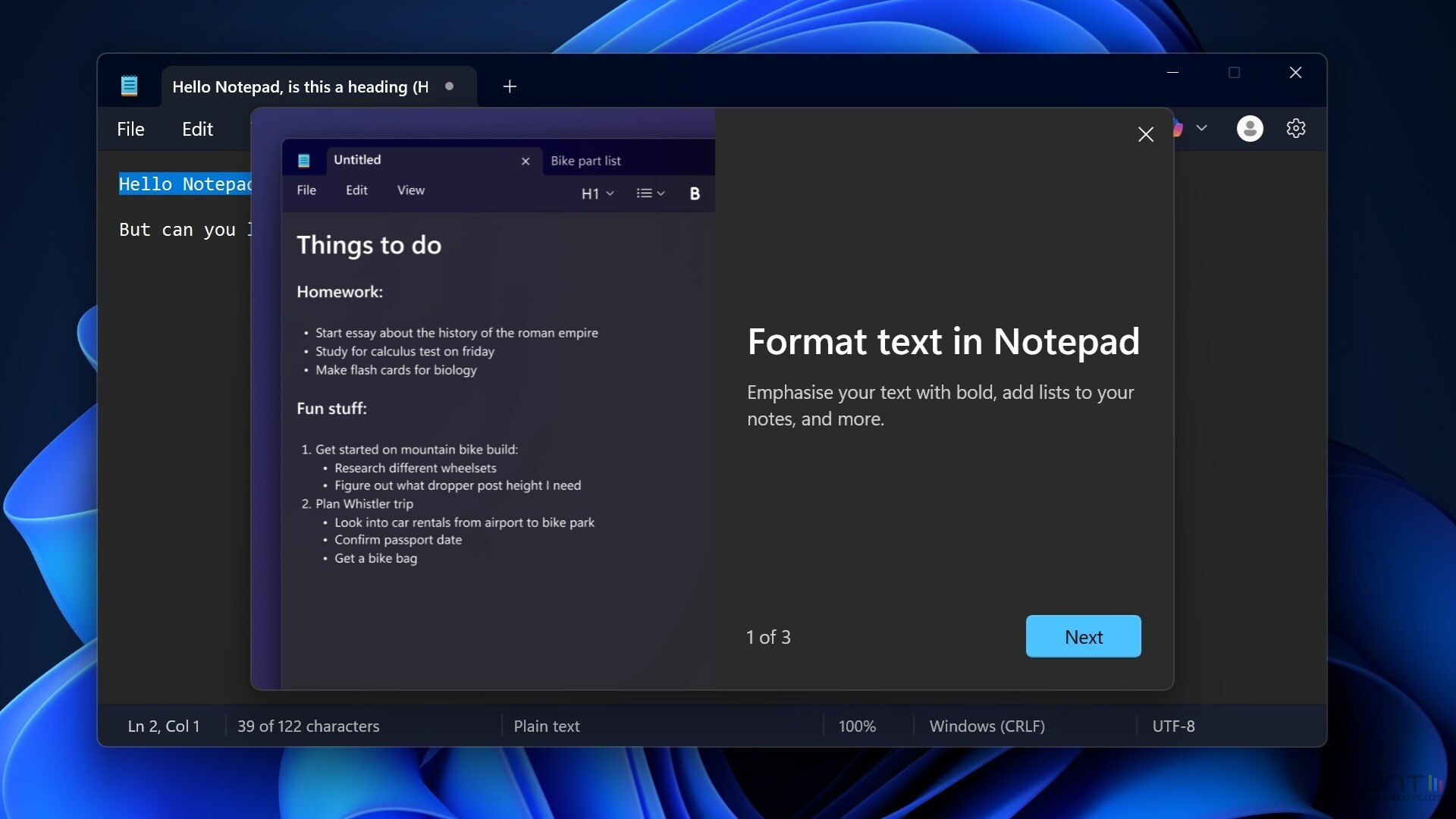
Task: Click the 'Things to do' heading in preview
Action: click(x=369, y=245)
